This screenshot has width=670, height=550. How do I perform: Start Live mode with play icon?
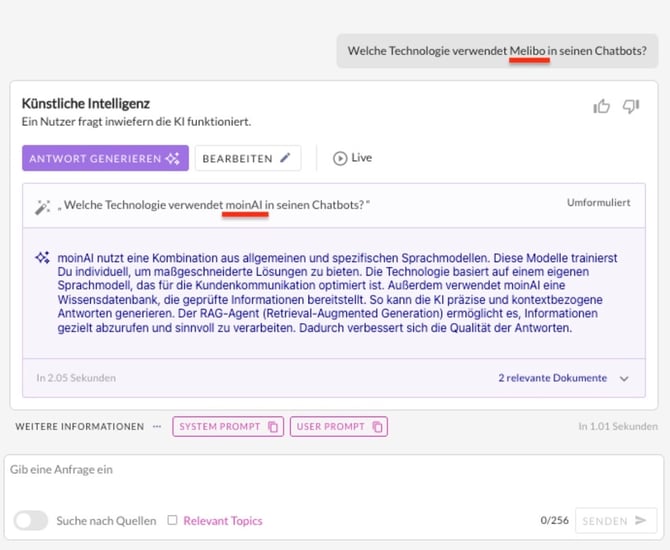[x=340, y=158]
